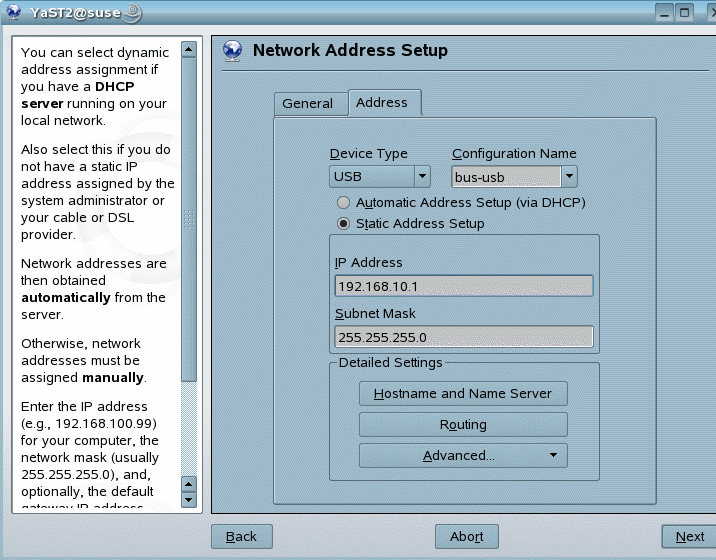
Task: Choose the Static Address Setup option
Action: click(x=344, y=223)
